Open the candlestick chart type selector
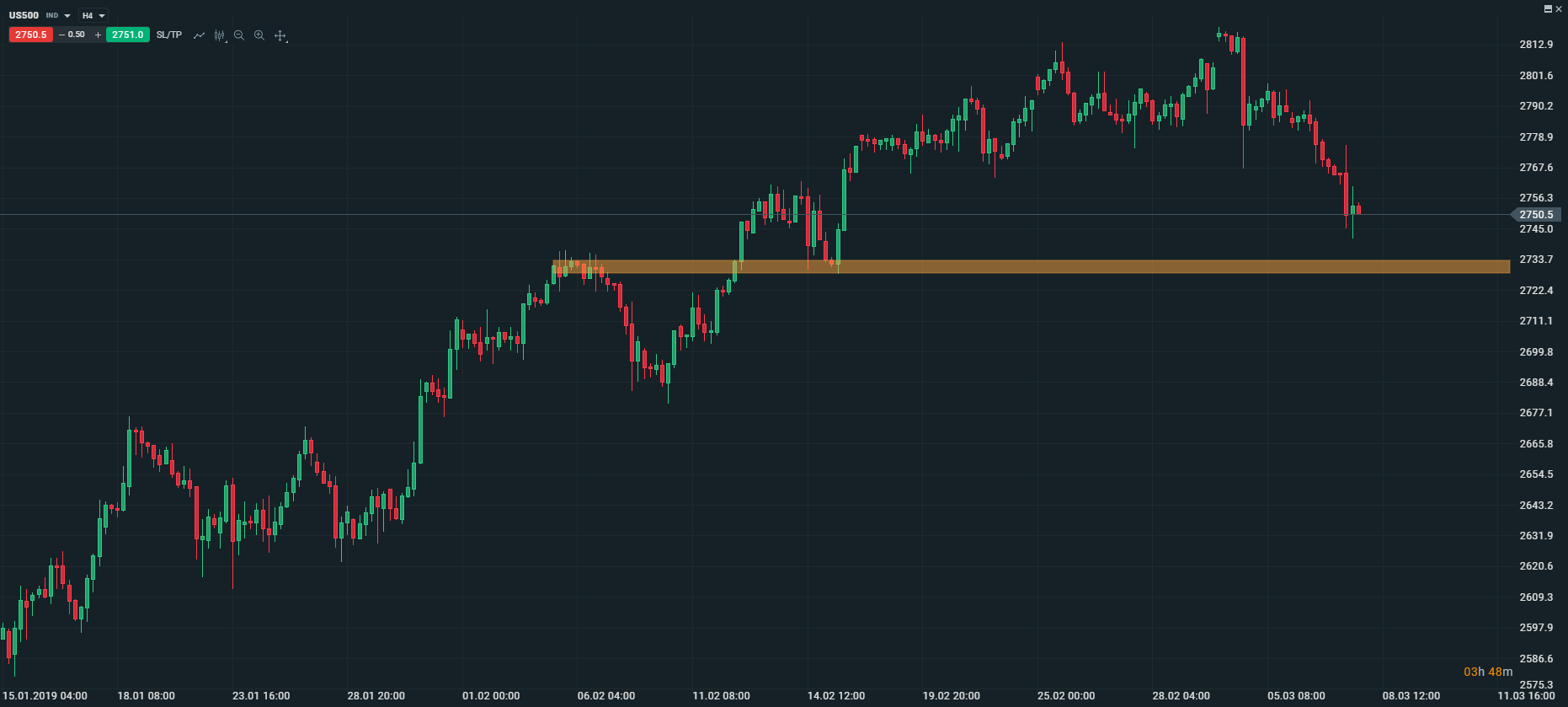The height and width of the screenshot is (707, 1568). 220,35
